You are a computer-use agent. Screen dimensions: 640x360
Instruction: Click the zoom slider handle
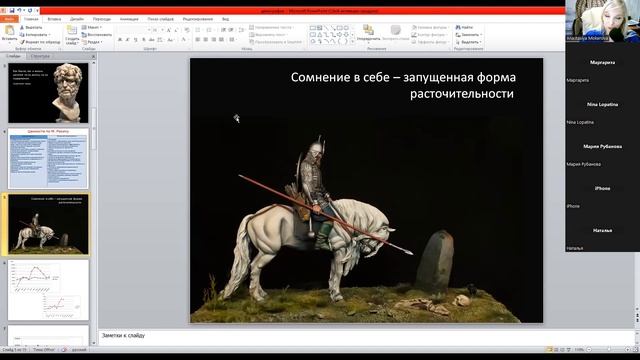(609, 350)
